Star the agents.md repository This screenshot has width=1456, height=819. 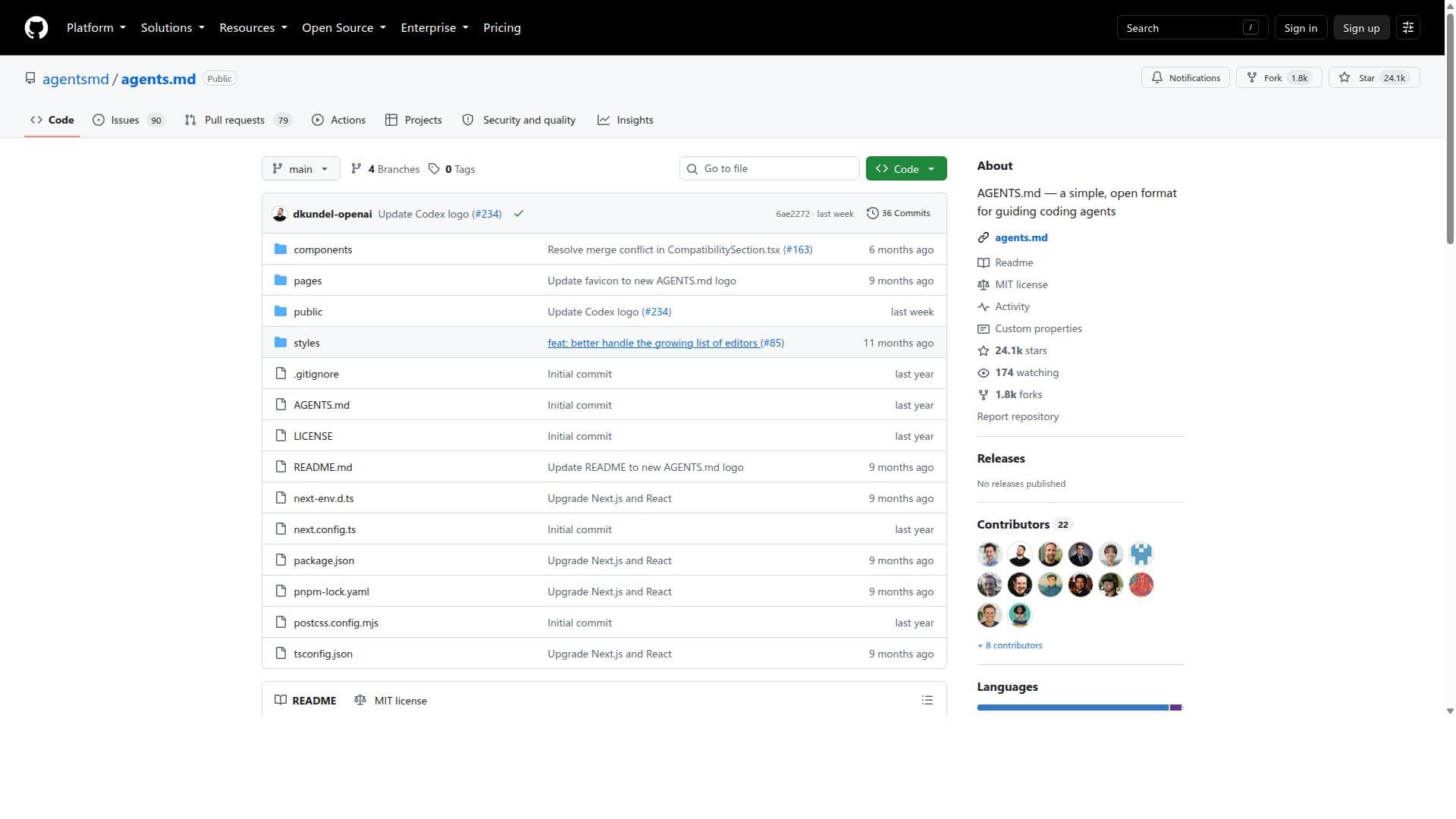(x=1374, y=78)
